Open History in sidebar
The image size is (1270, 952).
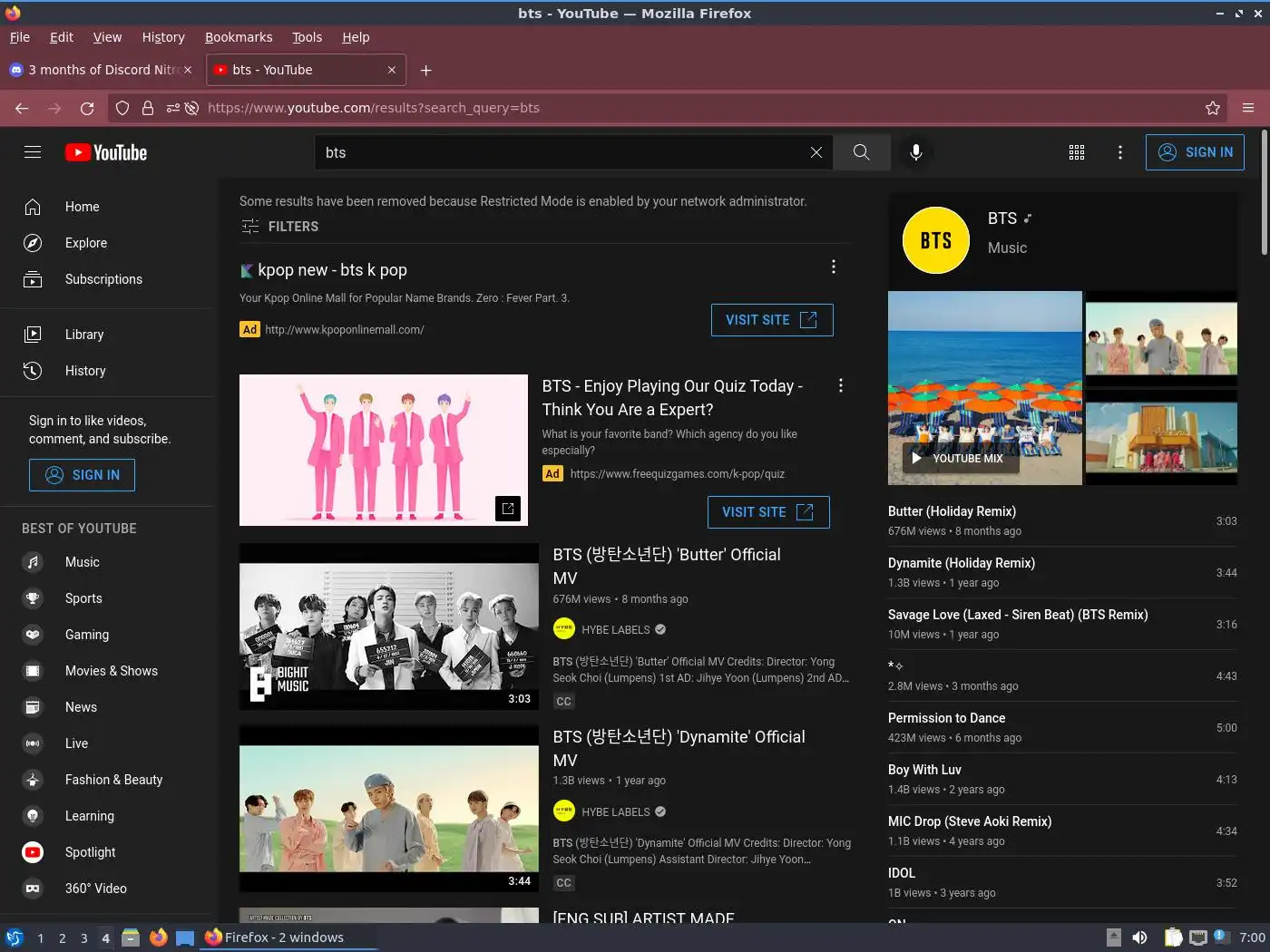pos(107,371)
